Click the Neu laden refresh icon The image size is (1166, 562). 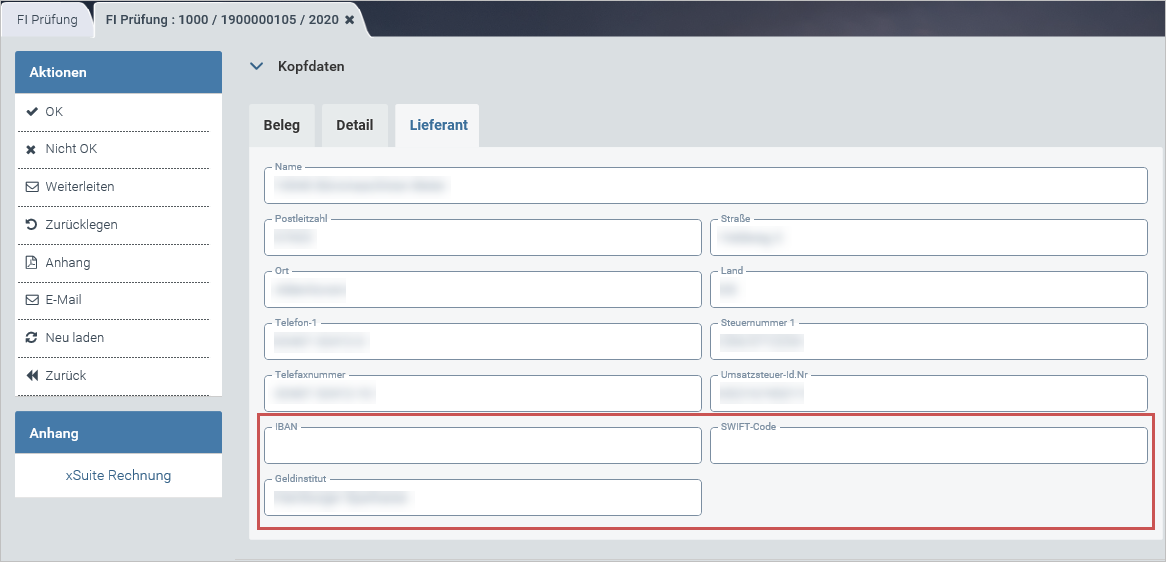click(31, 338)
